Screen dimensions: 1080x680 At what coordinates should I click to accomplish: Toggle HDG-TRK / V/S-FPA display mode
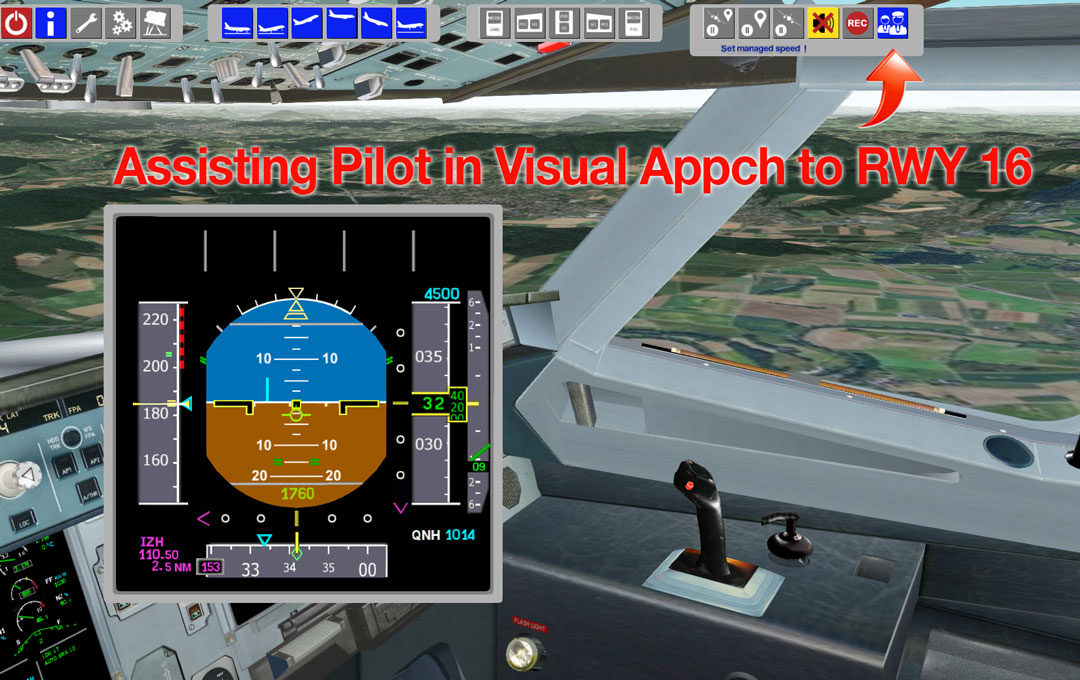(x=70, y=438)
